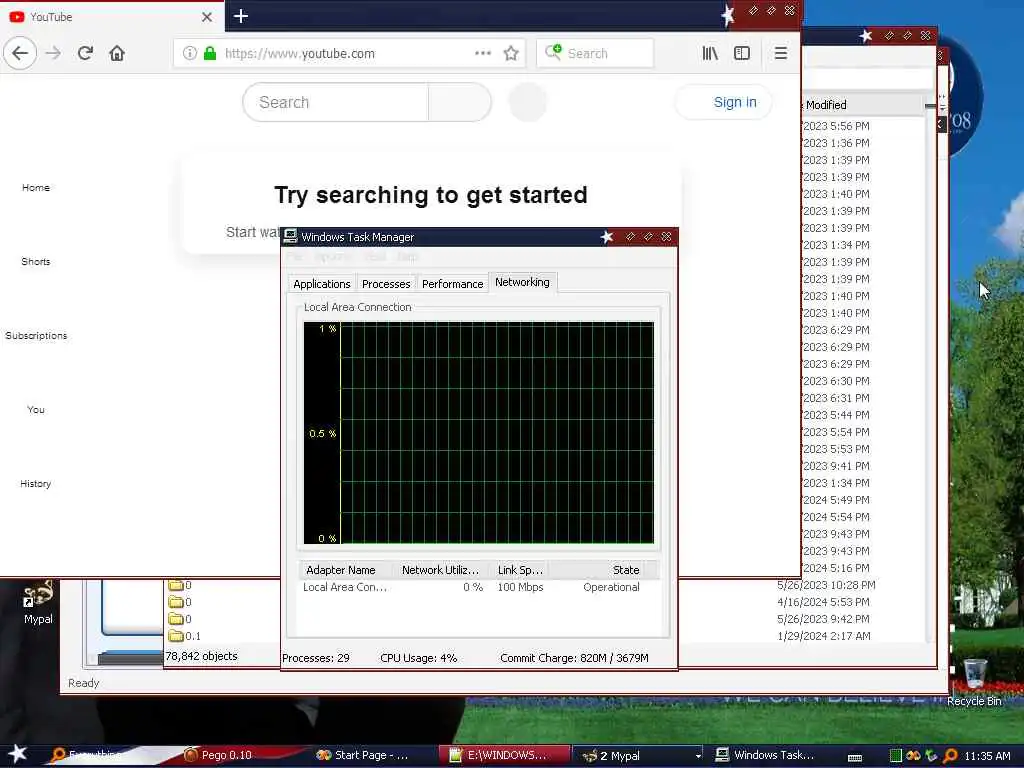The height and width of the screenshot is (768, 1024).
Task: Click the search engine magnifier icon
Action: (553, 52)
